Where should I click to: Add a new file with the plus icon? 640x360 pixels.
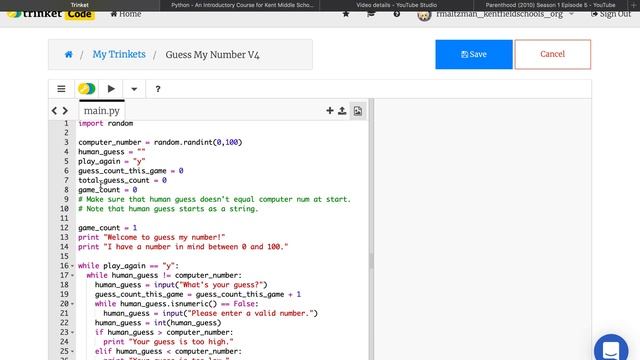click(x=330, y=111)
